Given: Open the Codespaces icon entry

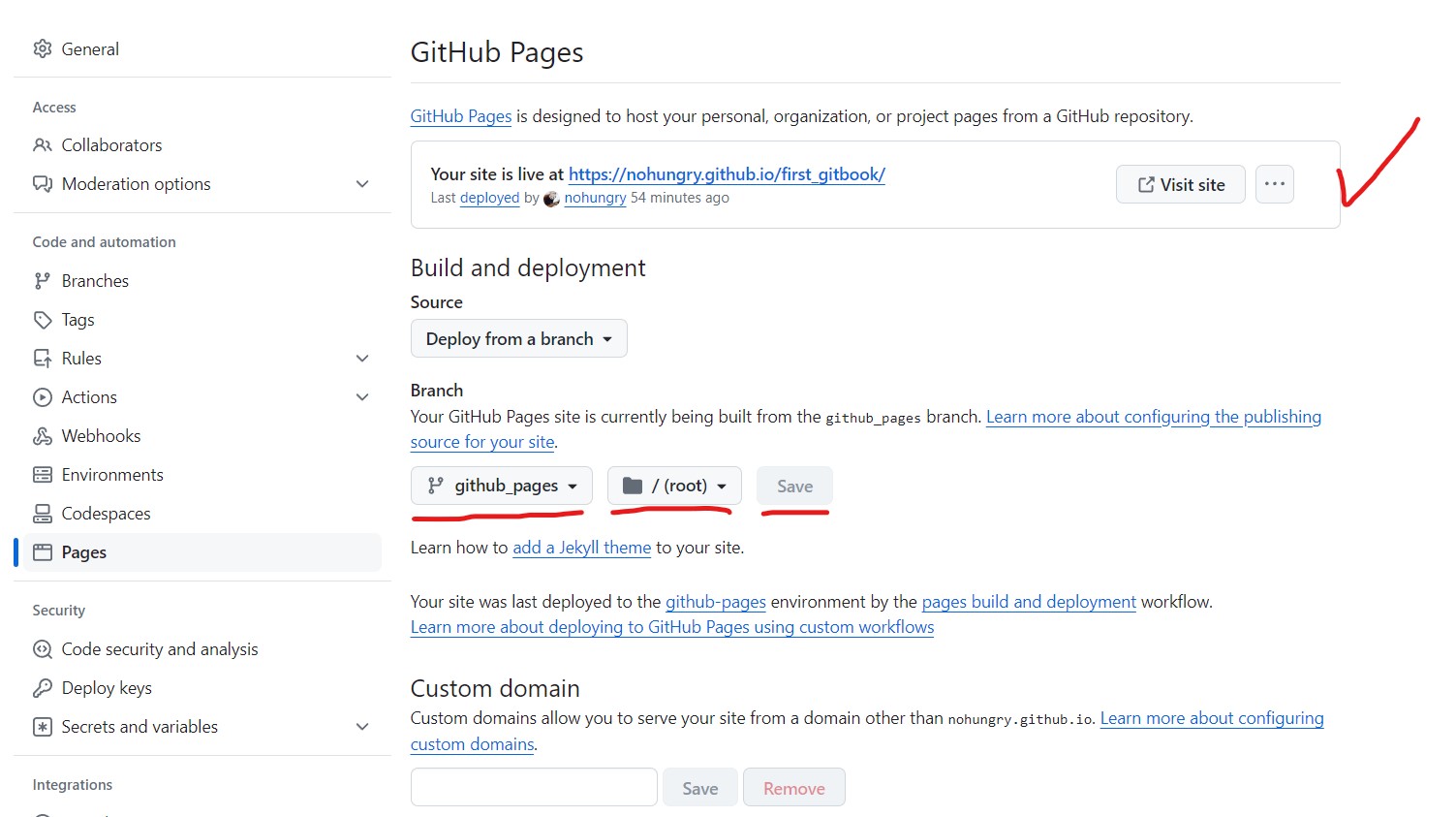Looking at the screenshot, I should (x=43, y=514).
